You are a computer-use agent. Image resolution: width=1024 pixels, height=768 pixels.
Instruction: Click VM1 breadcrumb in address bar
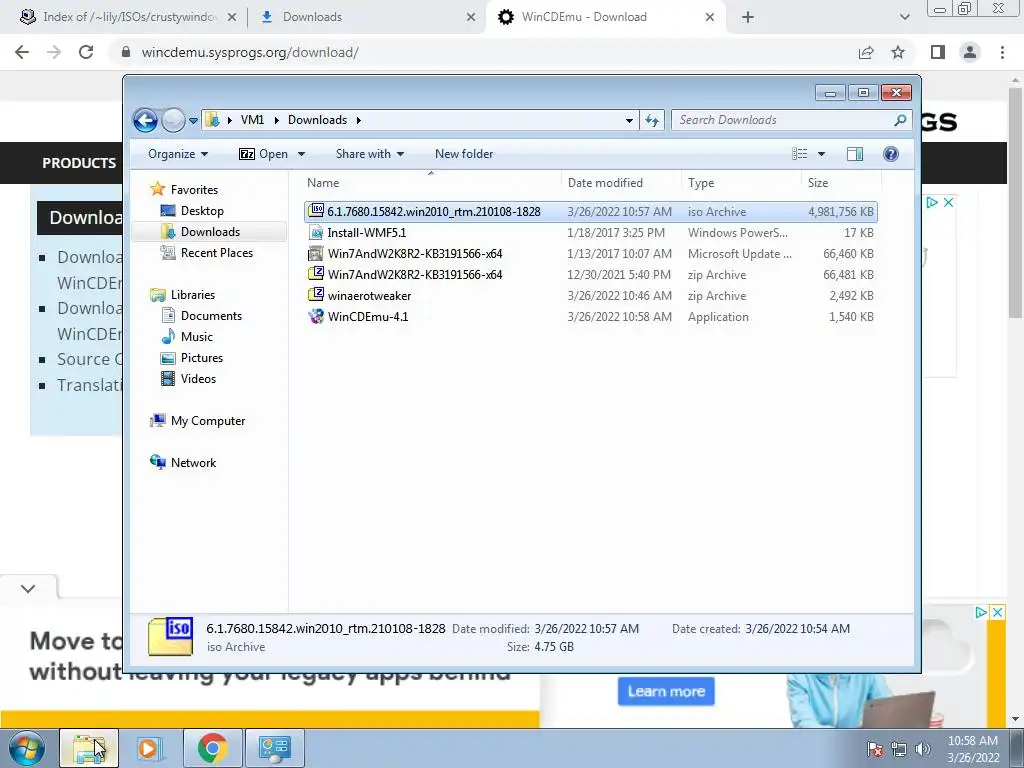[252, 120]
